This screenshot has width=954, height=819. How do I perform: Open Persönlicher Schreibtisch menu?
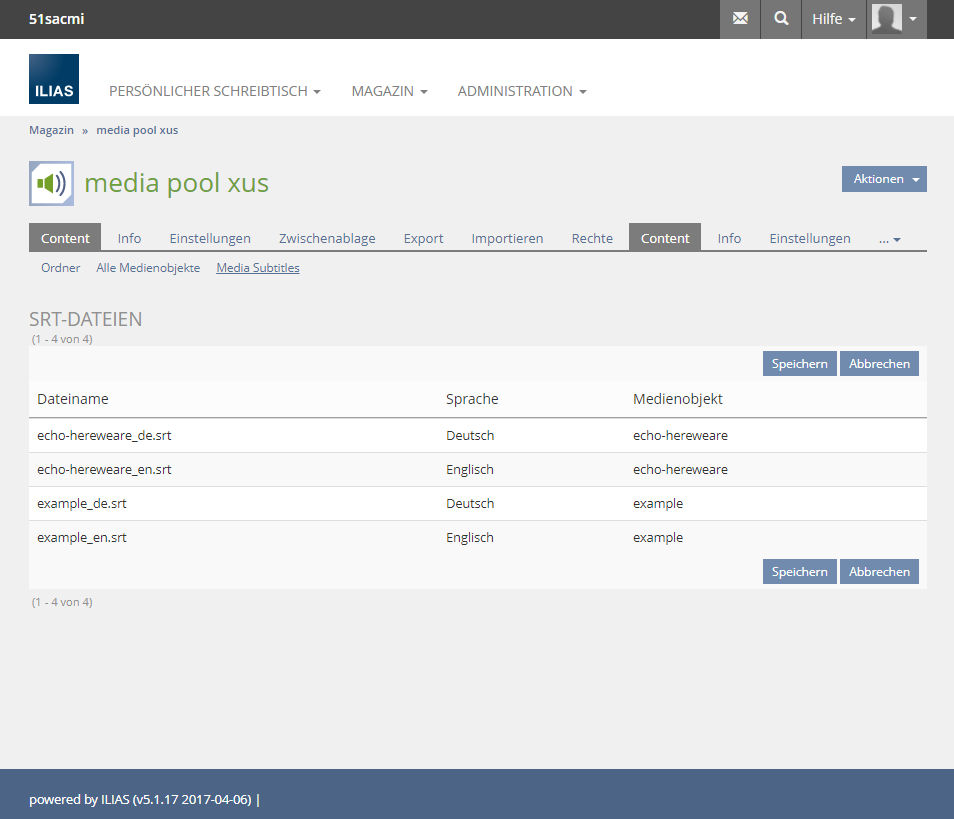(x=214, y=91)
